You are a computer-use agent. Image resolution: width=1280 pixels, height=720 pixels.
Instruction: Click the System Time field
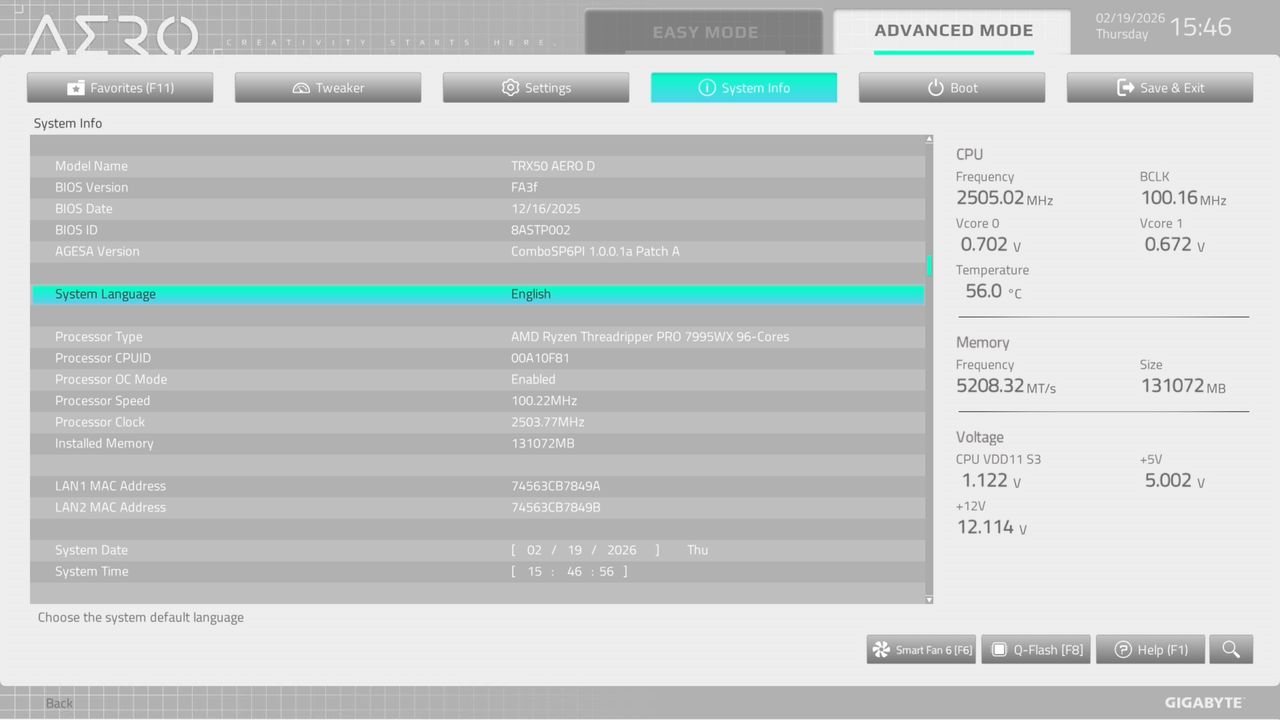point(478,571)
